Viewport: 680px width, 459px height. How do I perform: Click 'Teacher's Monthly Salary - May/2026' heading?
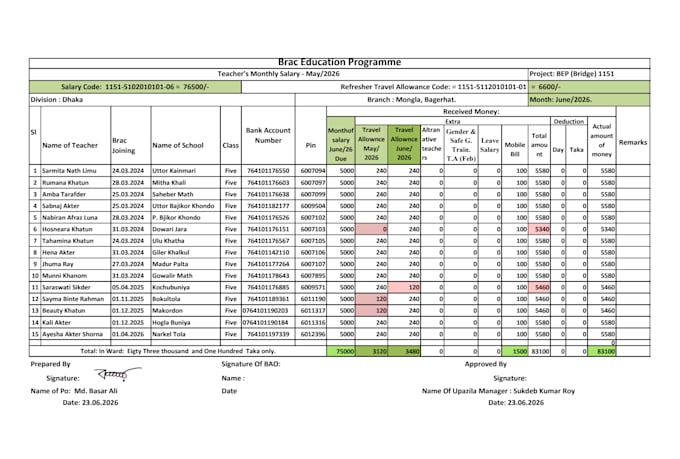click(278, 74)
